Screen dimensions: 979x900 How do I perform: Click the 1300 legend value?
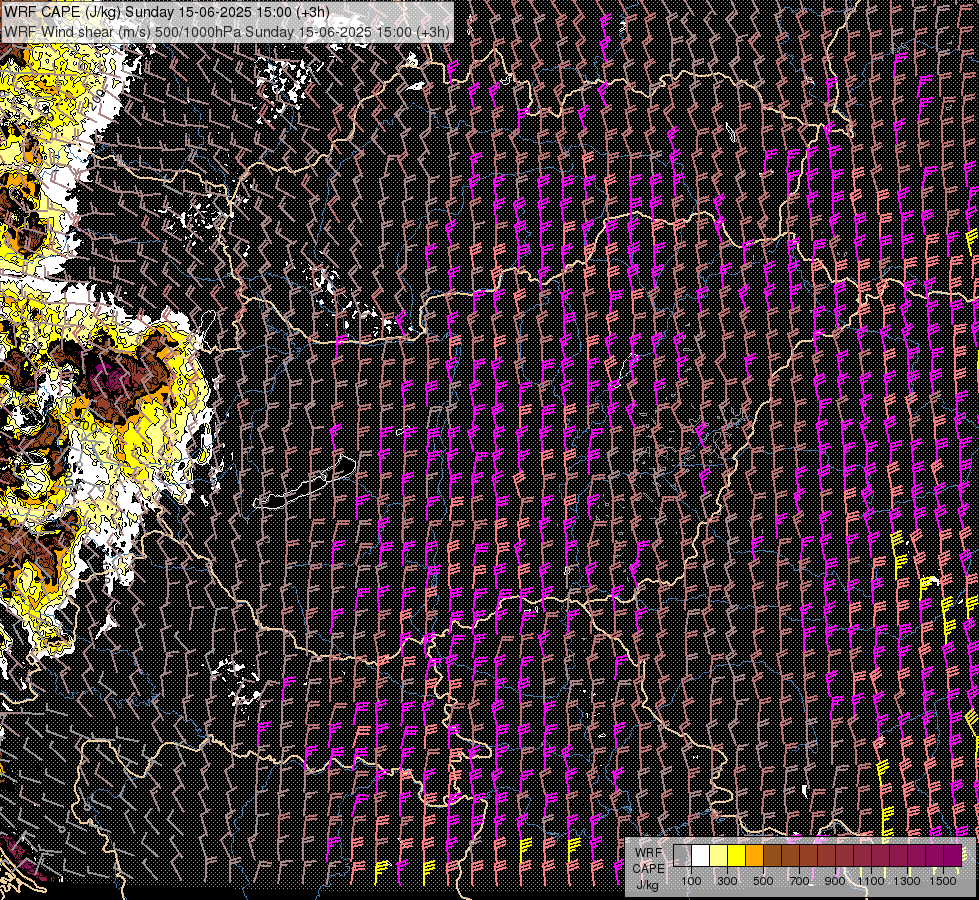(907, 881)
